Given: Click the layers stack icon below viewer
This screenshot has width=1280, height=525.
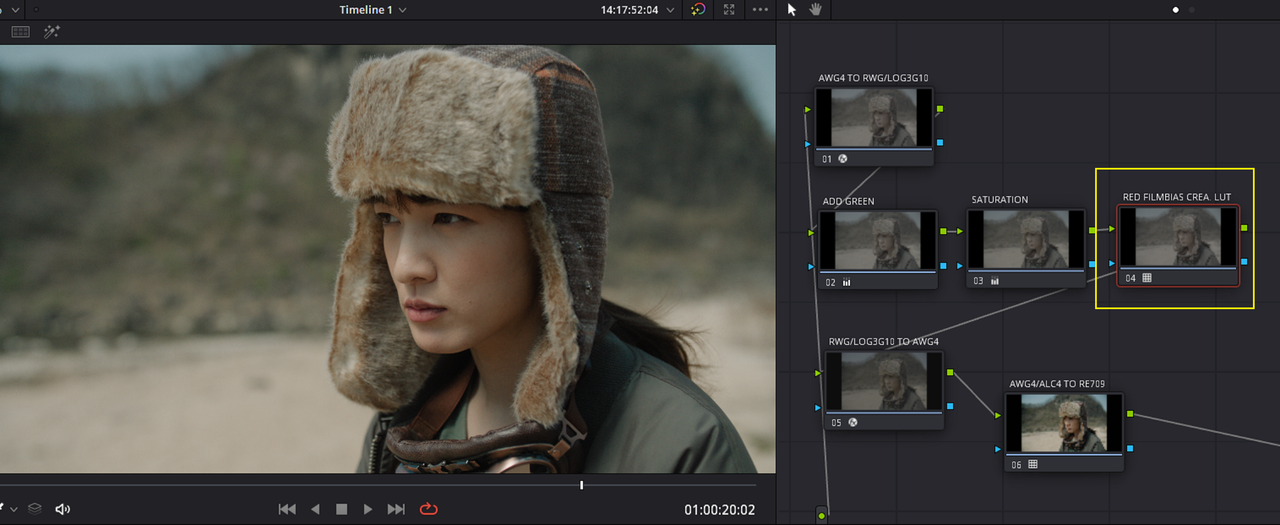Looking at the screenshot, I should point(35,509).
